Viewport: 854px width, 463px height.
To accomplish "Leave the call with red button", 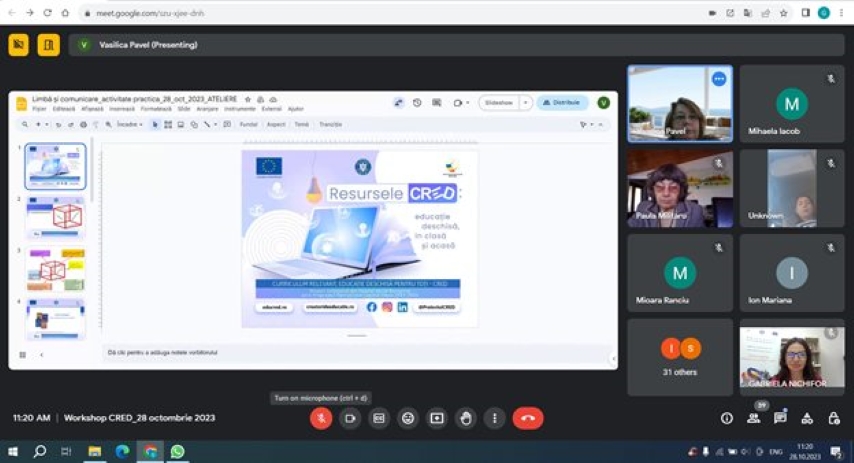I will coord(528,418).
